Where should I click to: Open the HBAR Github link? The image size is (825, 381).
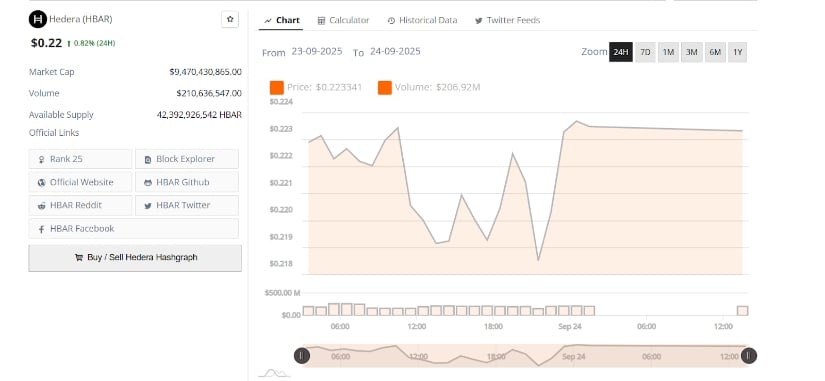(x=187, y=182)
